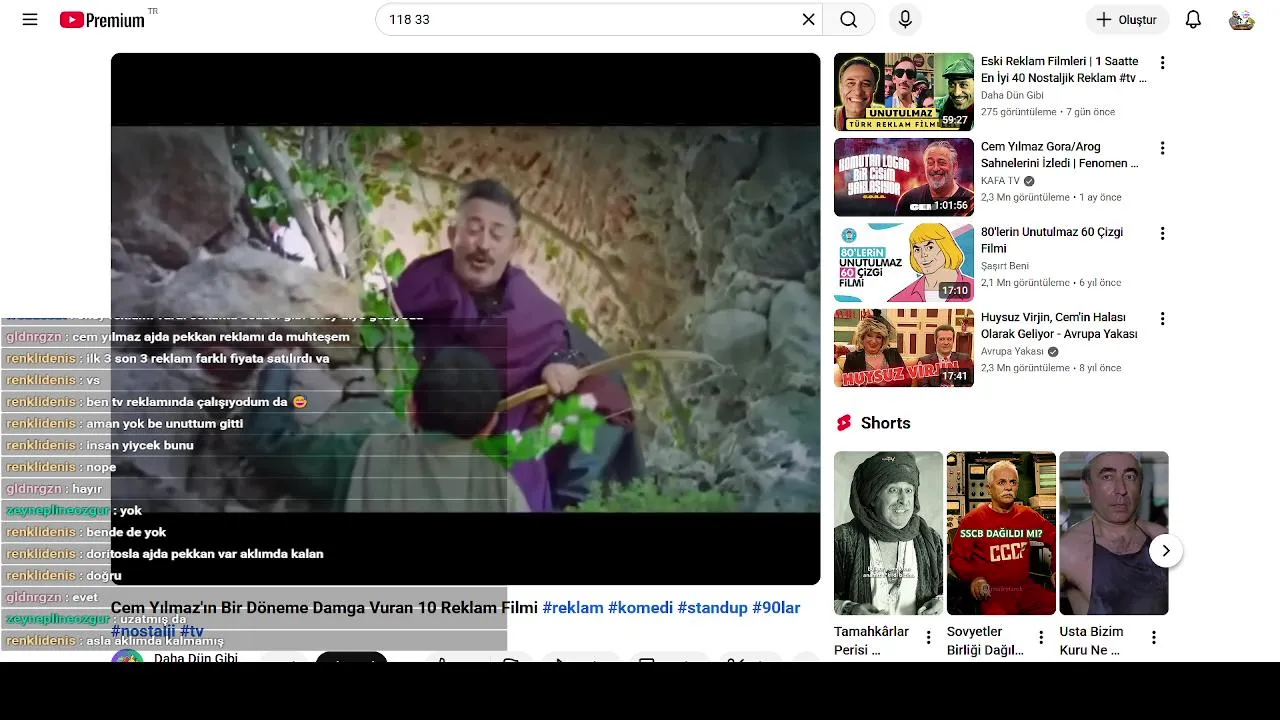
Task: Open Eski Reklam Filmleri video title
Action: pos(1063,69)
